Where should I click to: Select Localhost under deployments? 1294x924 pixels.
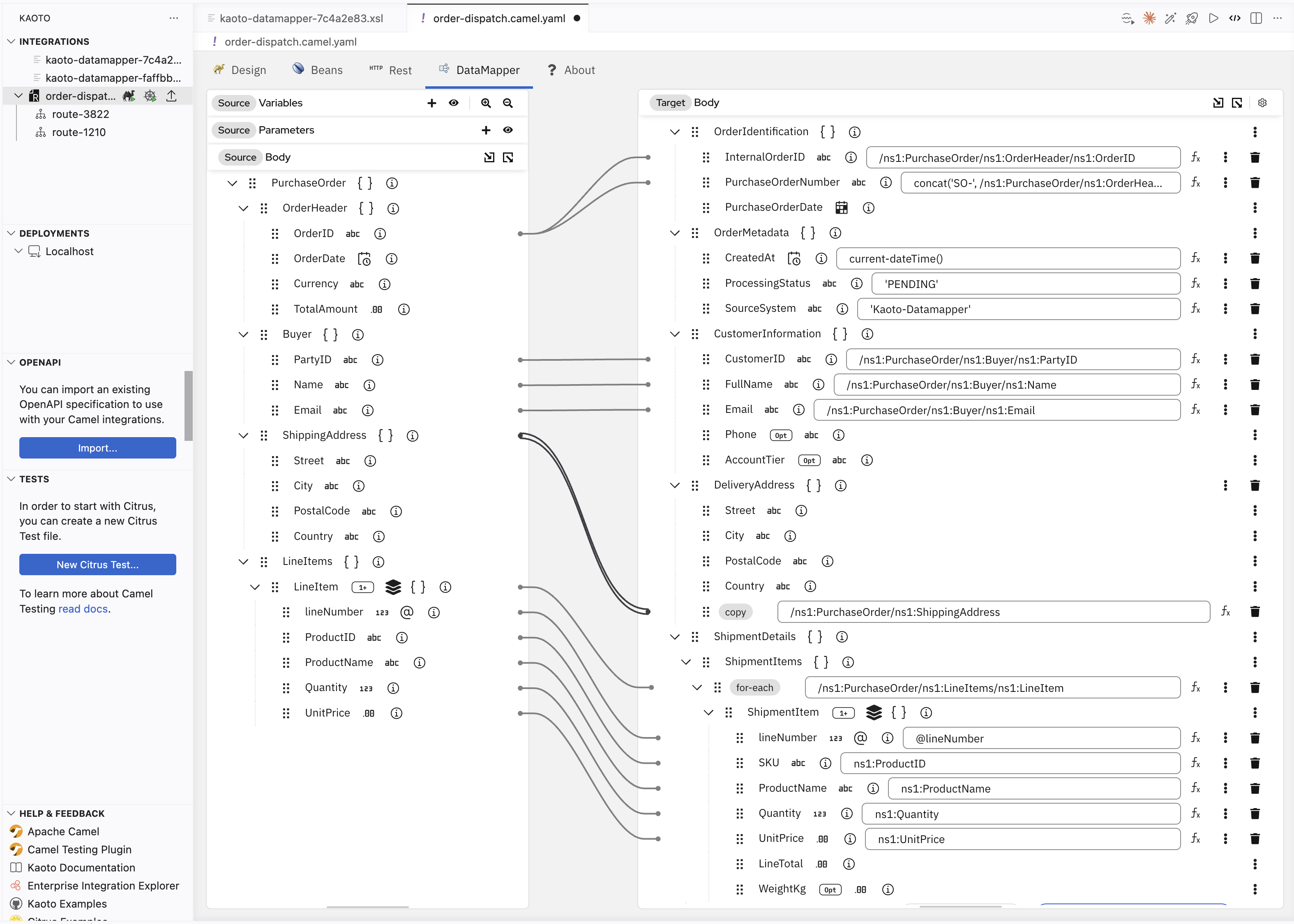[x=69, y=251]
